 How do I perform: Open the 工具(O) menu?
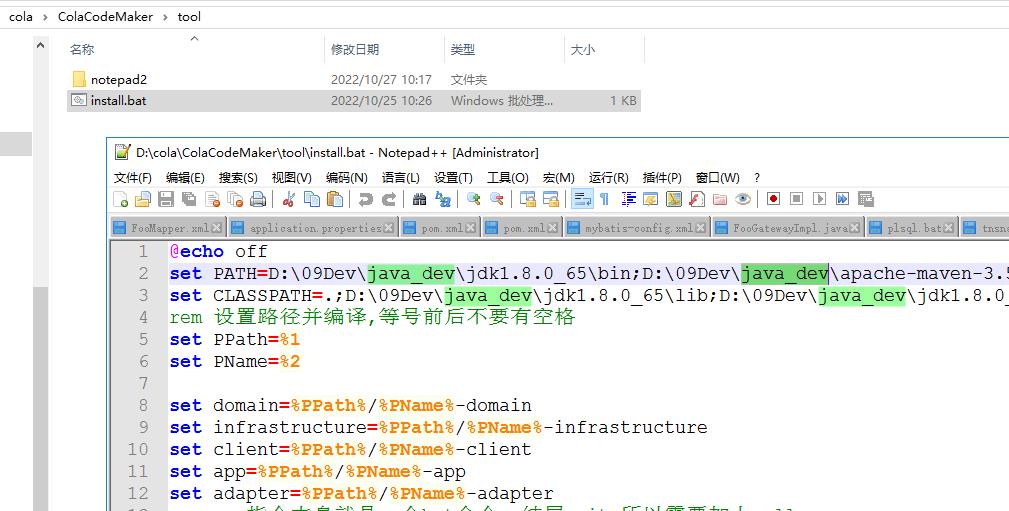click(x=508, y=178)
